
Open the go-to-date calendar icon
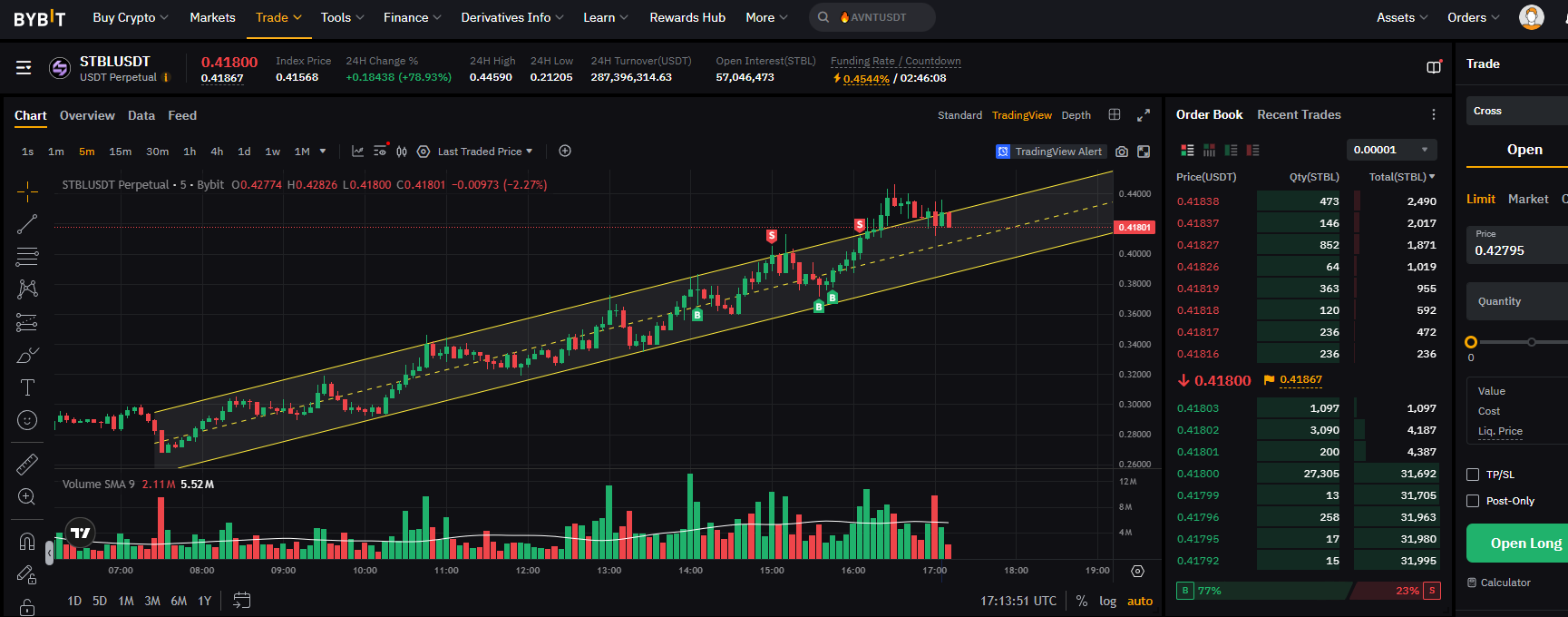(241, 600)
